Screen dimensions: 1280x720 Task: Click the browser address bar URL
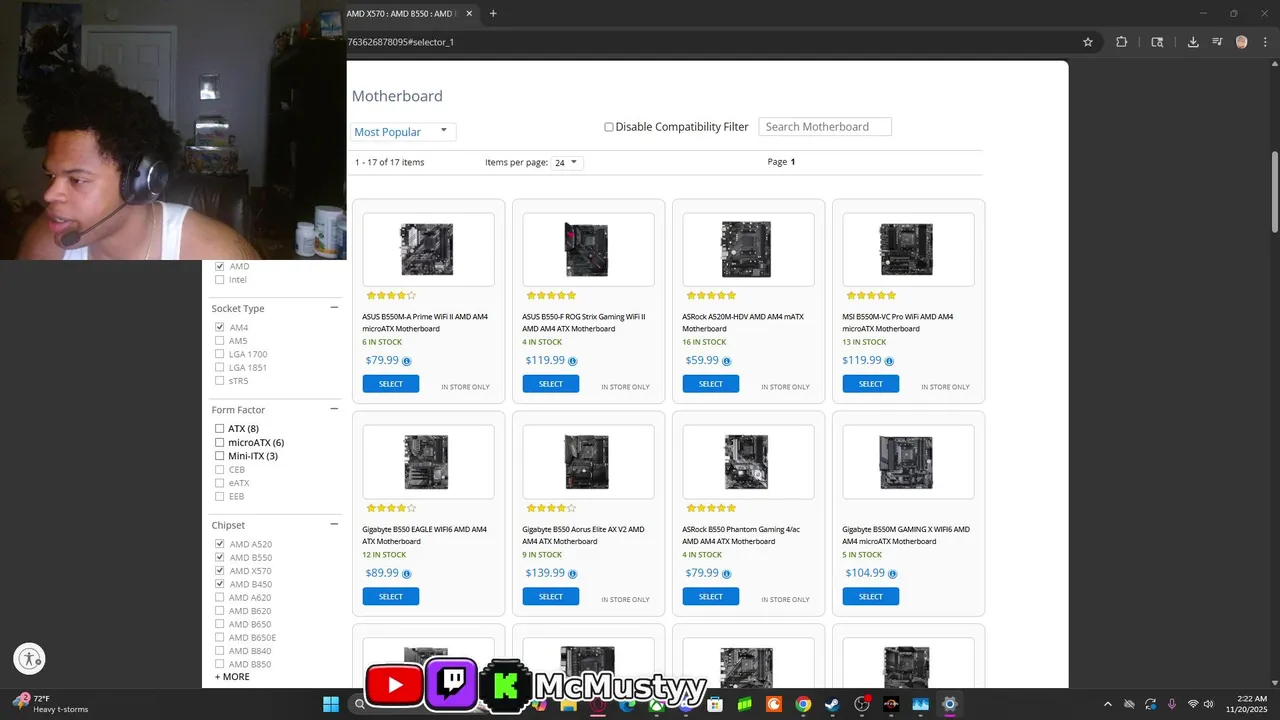click(x=401, y=42)
